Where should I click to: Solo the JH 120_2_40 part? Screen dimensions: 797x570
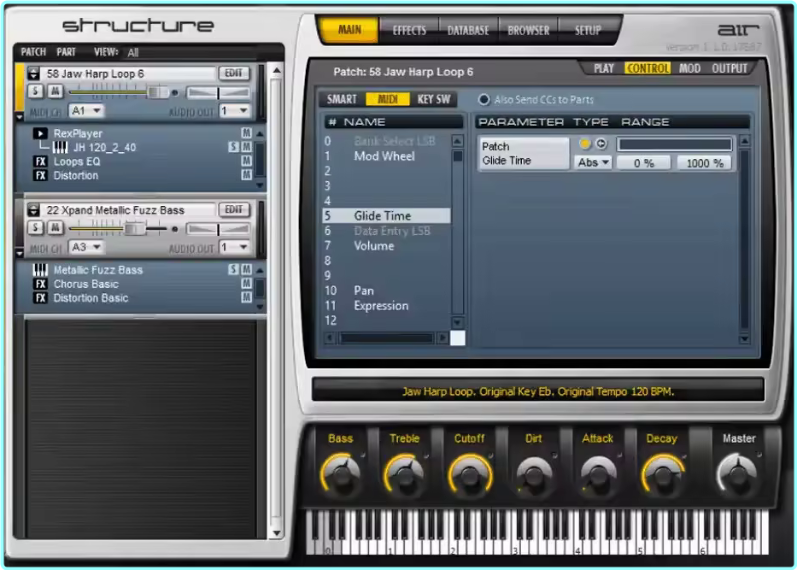pos(233,147)
